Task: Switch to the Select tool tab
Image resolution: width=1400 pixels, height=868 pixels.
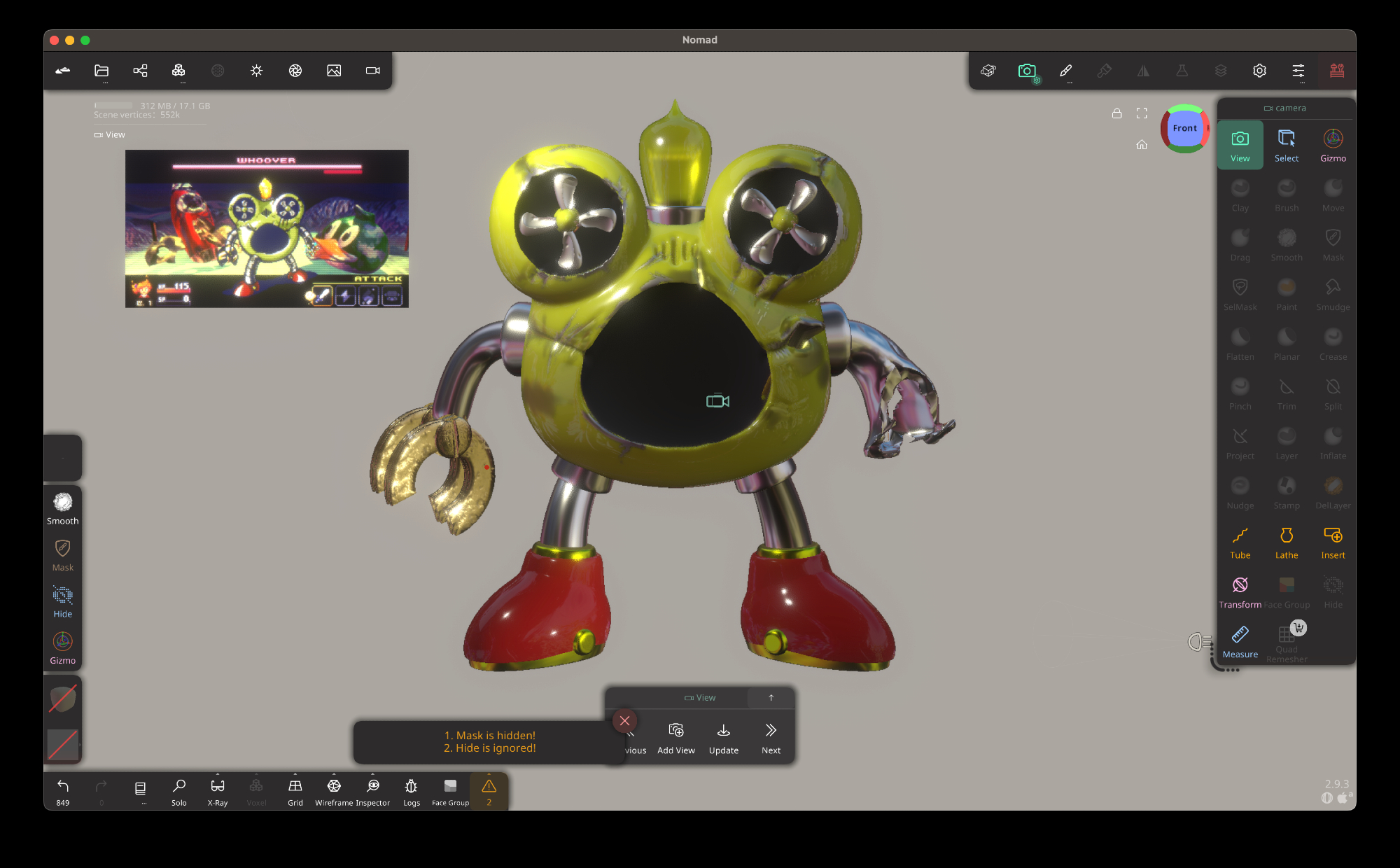Action: [x=1286, y=145]
